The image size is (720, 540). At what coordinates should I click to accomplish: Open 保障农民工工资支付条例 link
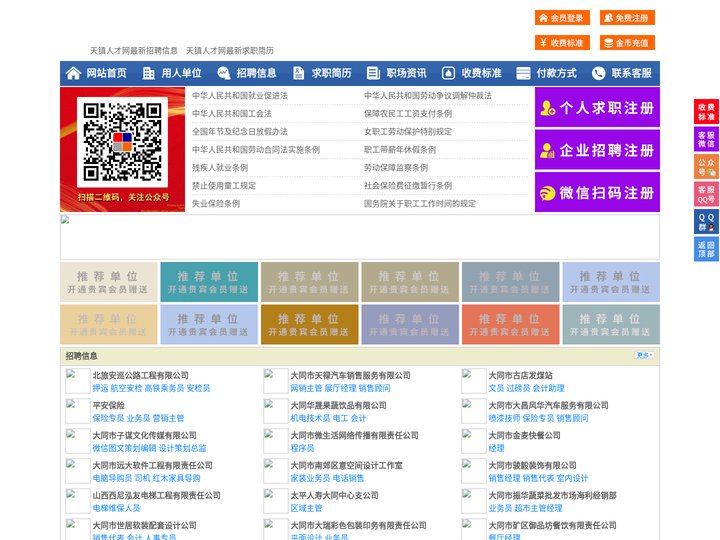pos(408,113)
